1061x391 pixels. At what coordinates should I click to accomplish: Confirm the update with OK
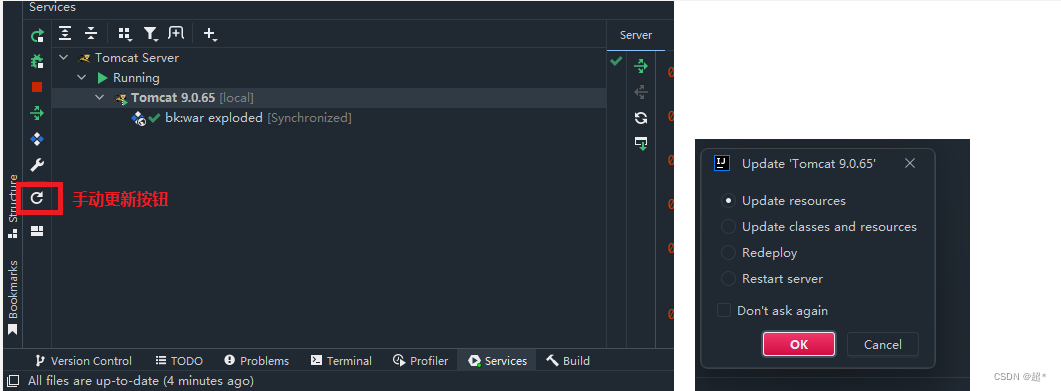point(798,344)
